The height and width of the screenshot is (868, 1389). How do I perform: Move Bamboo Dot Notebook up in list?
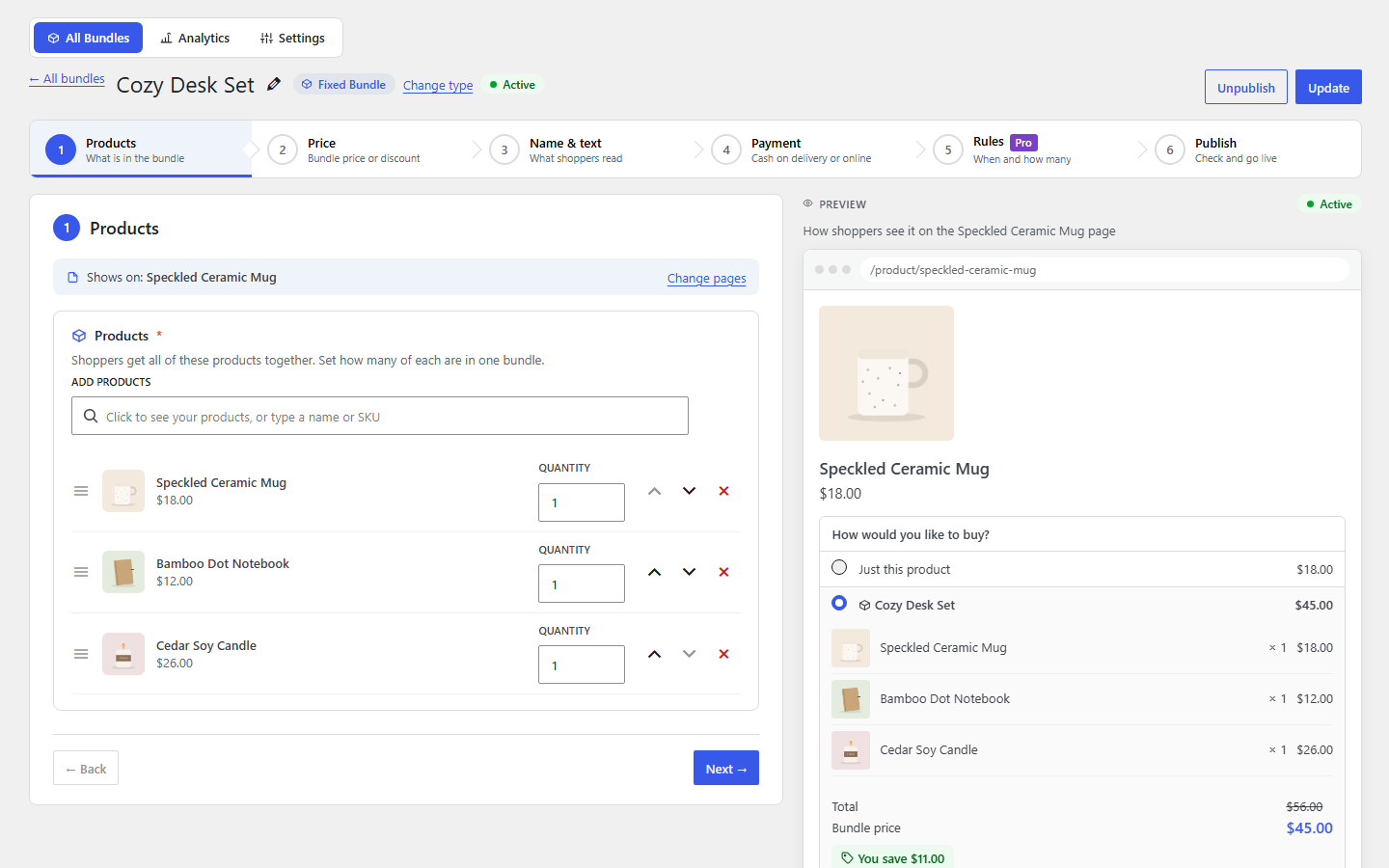coord(654,572)
